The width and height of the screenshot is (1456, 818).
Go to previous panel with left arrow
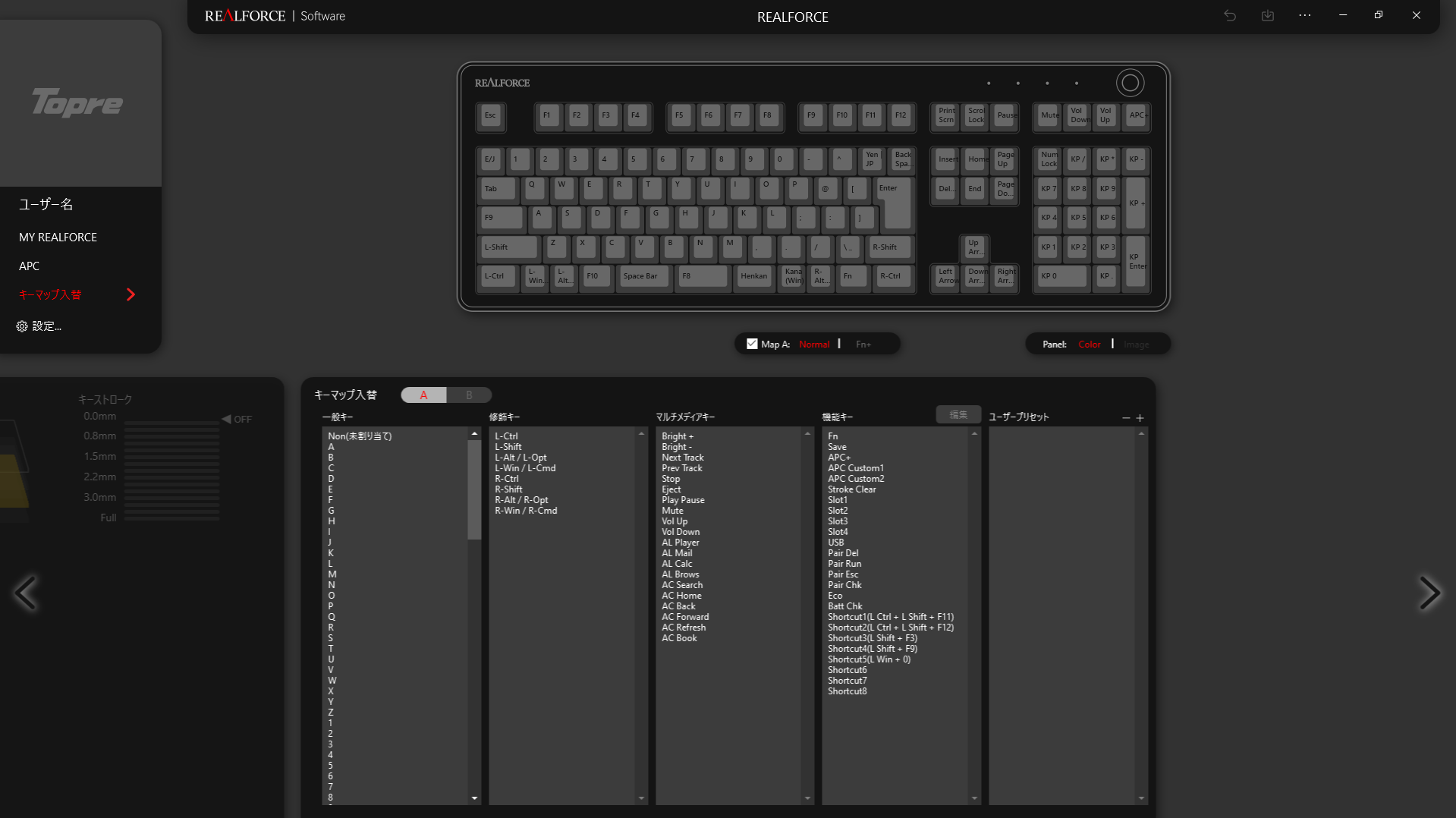(26, 593)
